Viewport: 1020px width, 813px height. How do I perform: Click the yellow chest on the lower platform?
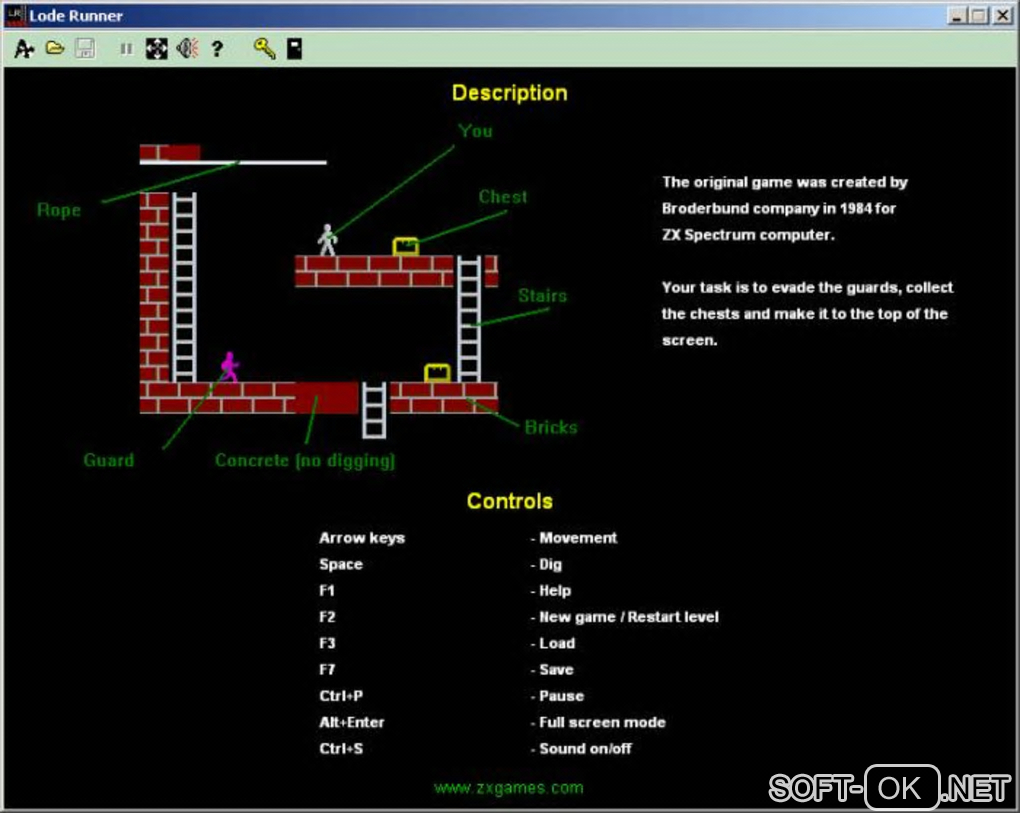(437, 373)
